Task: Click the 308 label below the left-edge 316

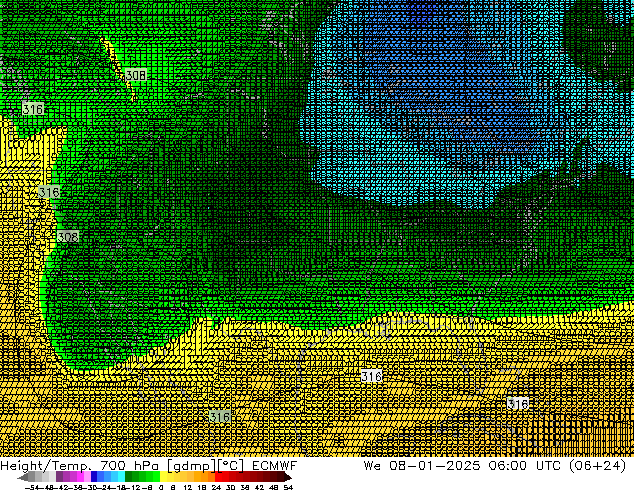Action: 68,237
